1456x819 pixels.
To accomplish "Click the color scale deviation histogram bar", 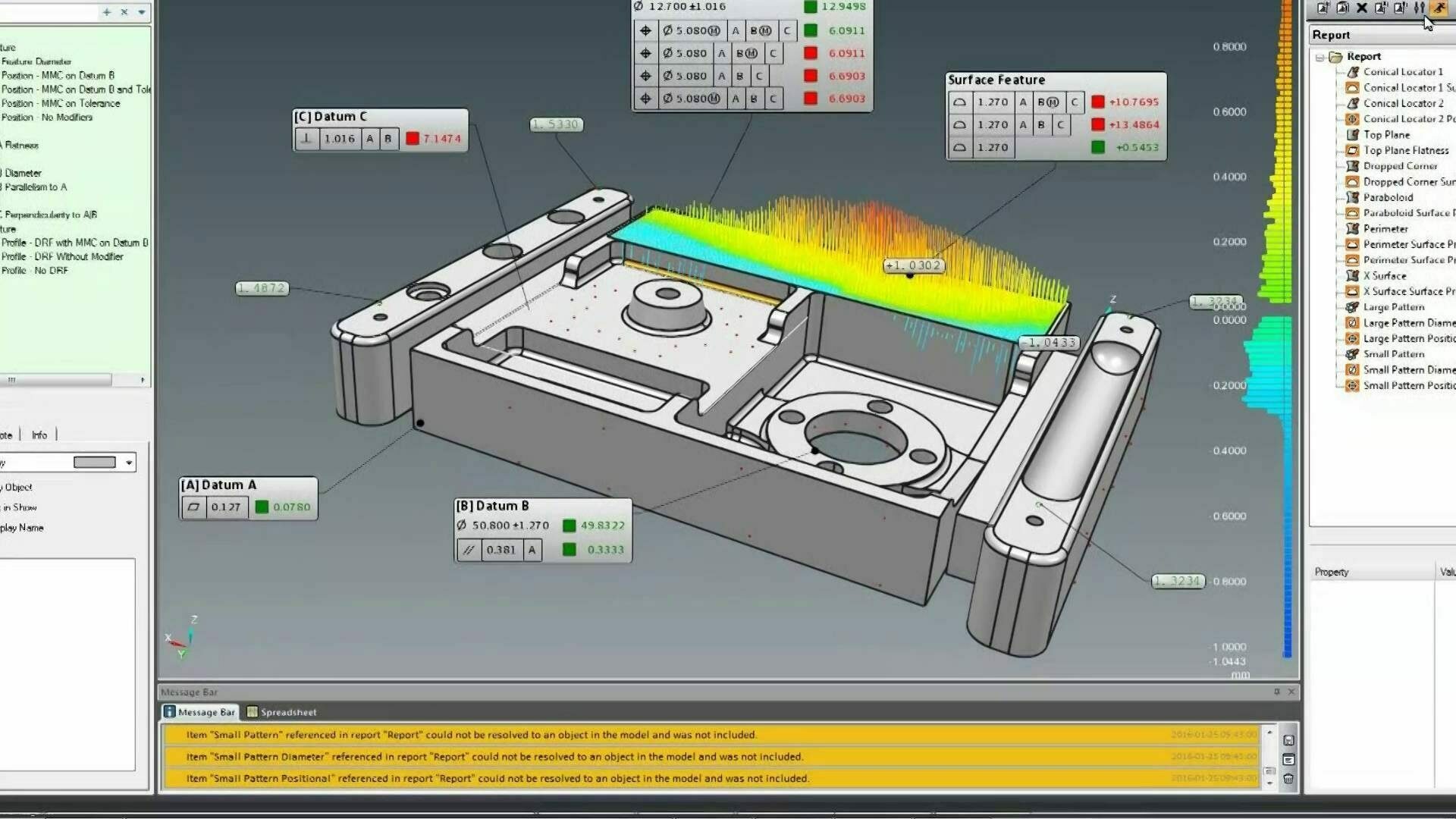I will point(1286,330).
